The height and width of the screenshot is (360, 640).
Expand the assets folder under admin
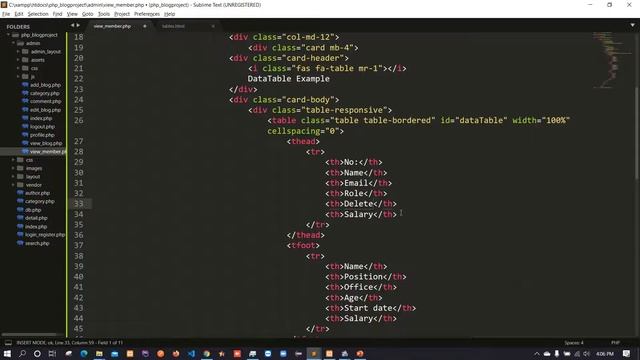click(x=18, y=60)
